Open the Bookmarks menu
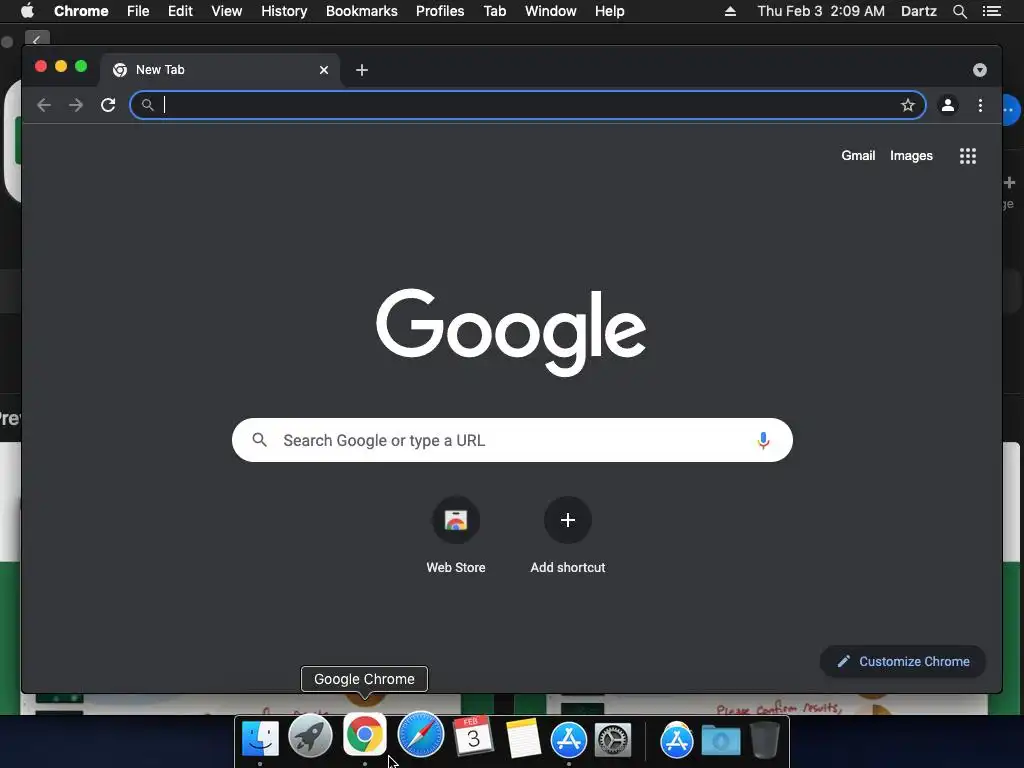This screenshot has height=768, width=1024. (362, 11)
